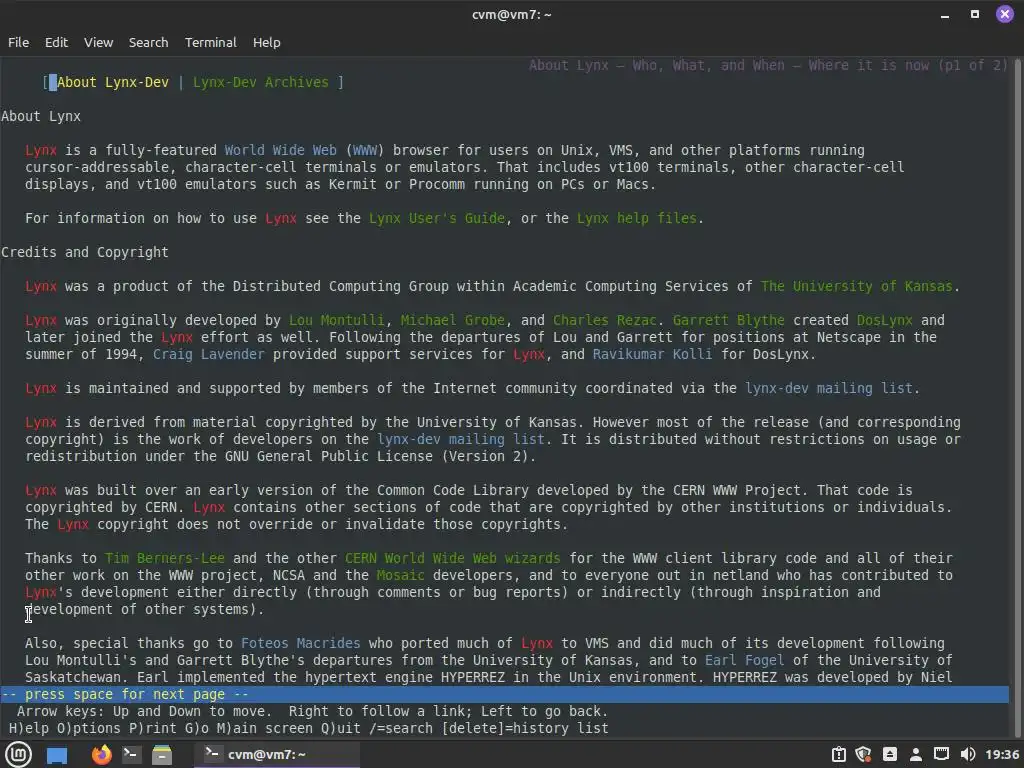Click the green DosLynx link
This screenshot has width=1024, height=768.
(884, 320)
